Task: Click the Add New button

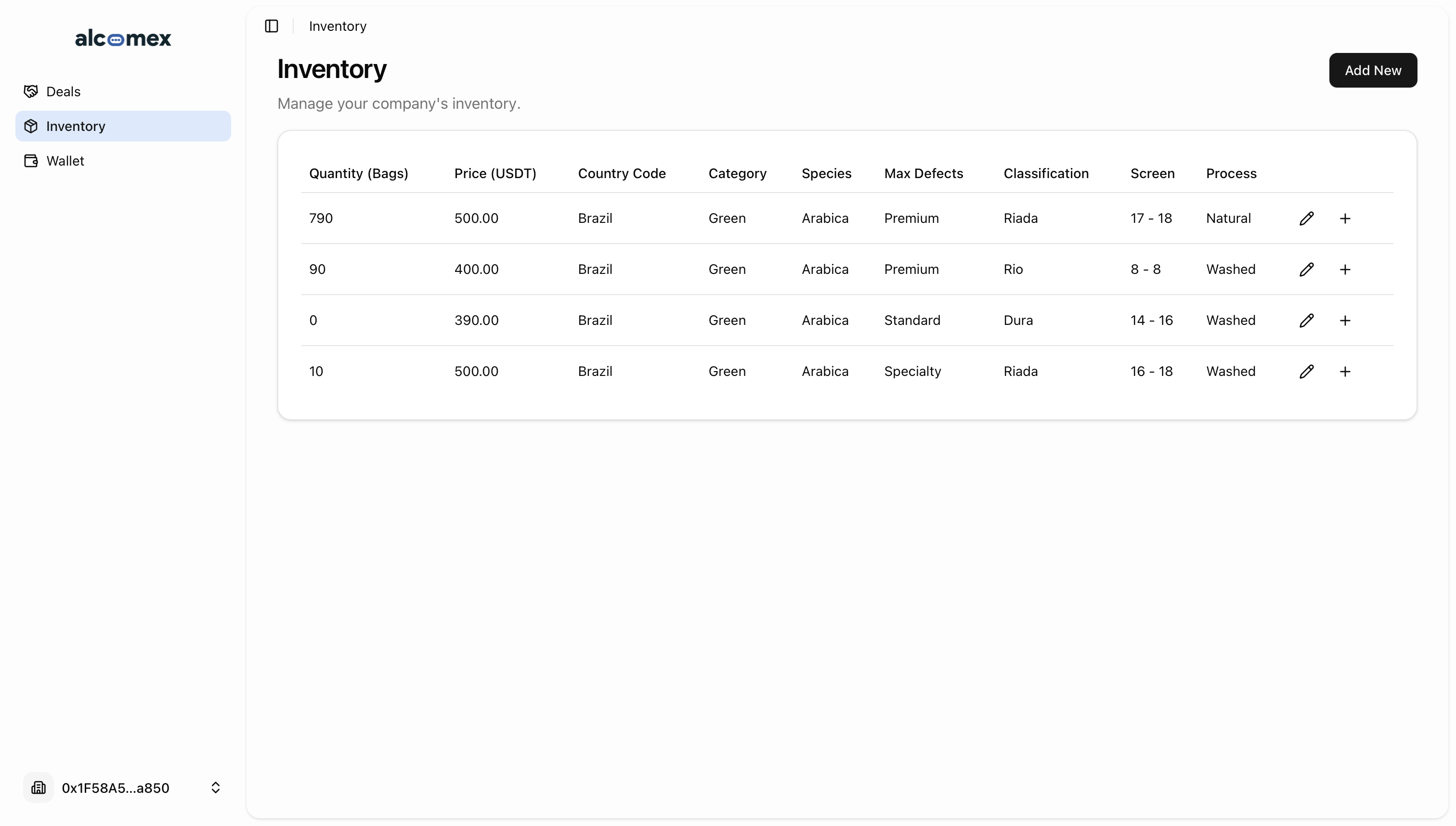Action: click(x=1373, y=70)
